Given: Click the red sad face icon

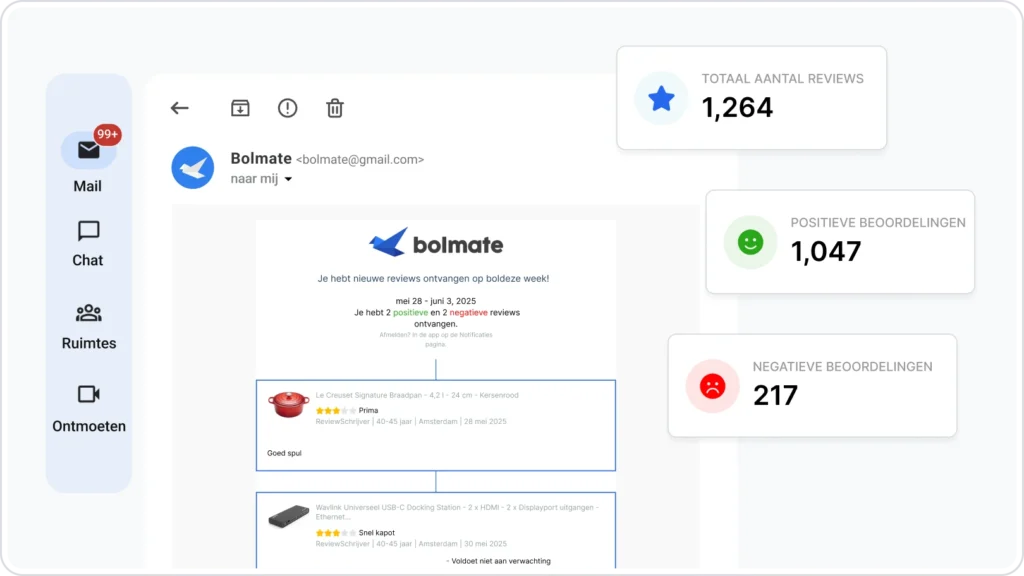Looking at the screenshot, I should [712, 386].
